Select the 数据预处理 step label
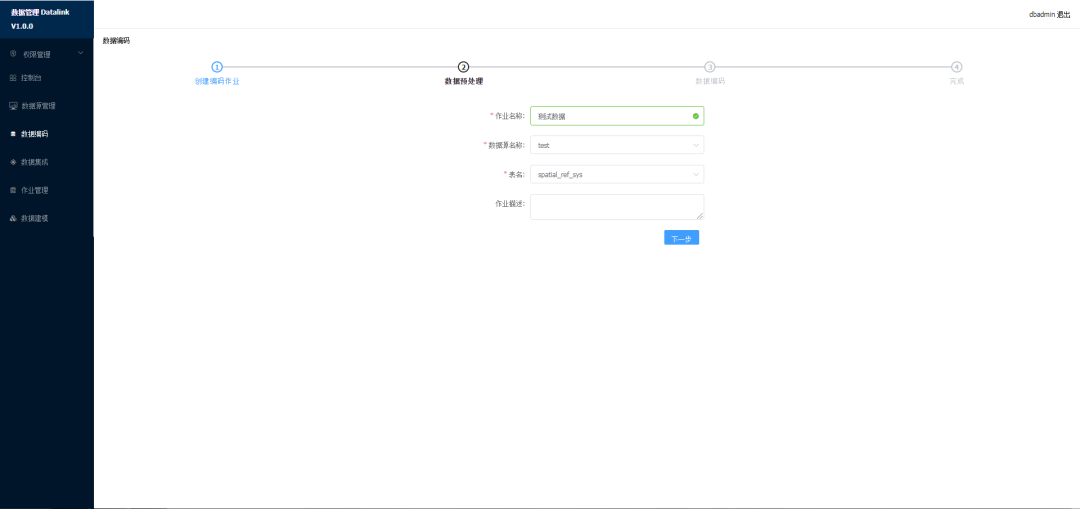 pyautogui.click(x=464, y=81)
